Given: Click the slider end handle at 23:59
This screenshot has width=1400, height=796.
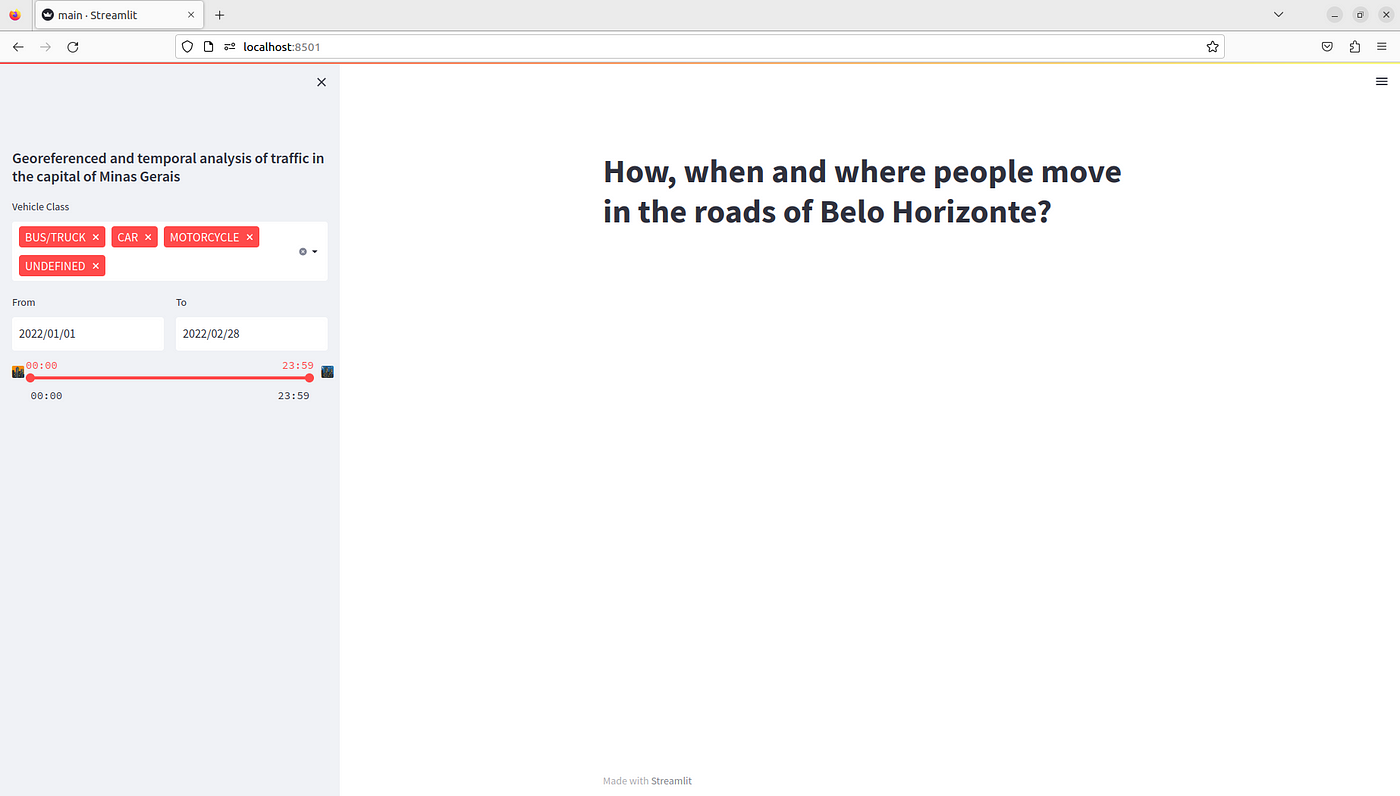Looking at the screenshot, I should pyautogui.click(x=309, y=378).
